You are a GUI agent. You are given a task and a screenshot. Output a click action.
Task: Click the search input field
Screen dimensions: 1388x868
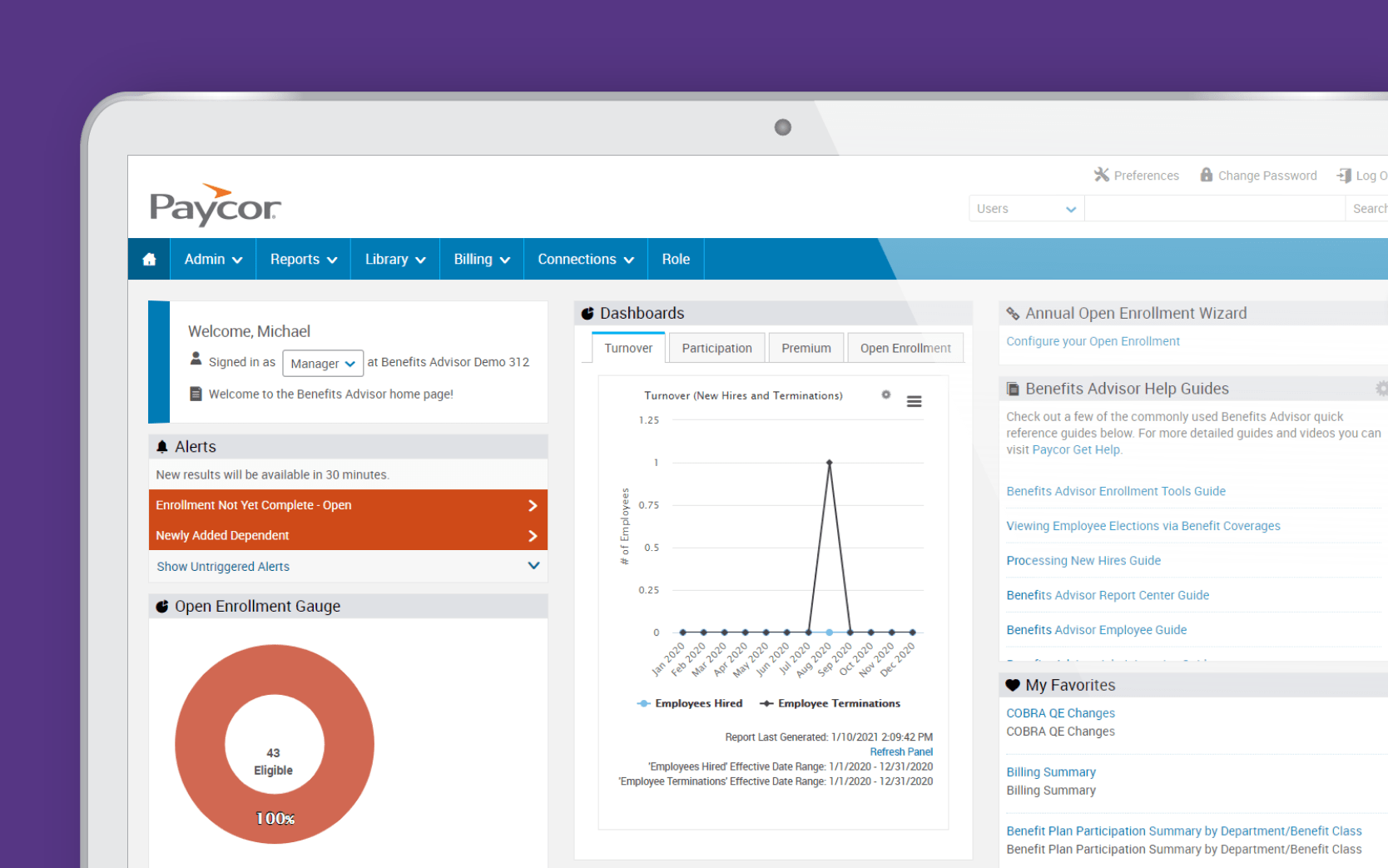1215,209
